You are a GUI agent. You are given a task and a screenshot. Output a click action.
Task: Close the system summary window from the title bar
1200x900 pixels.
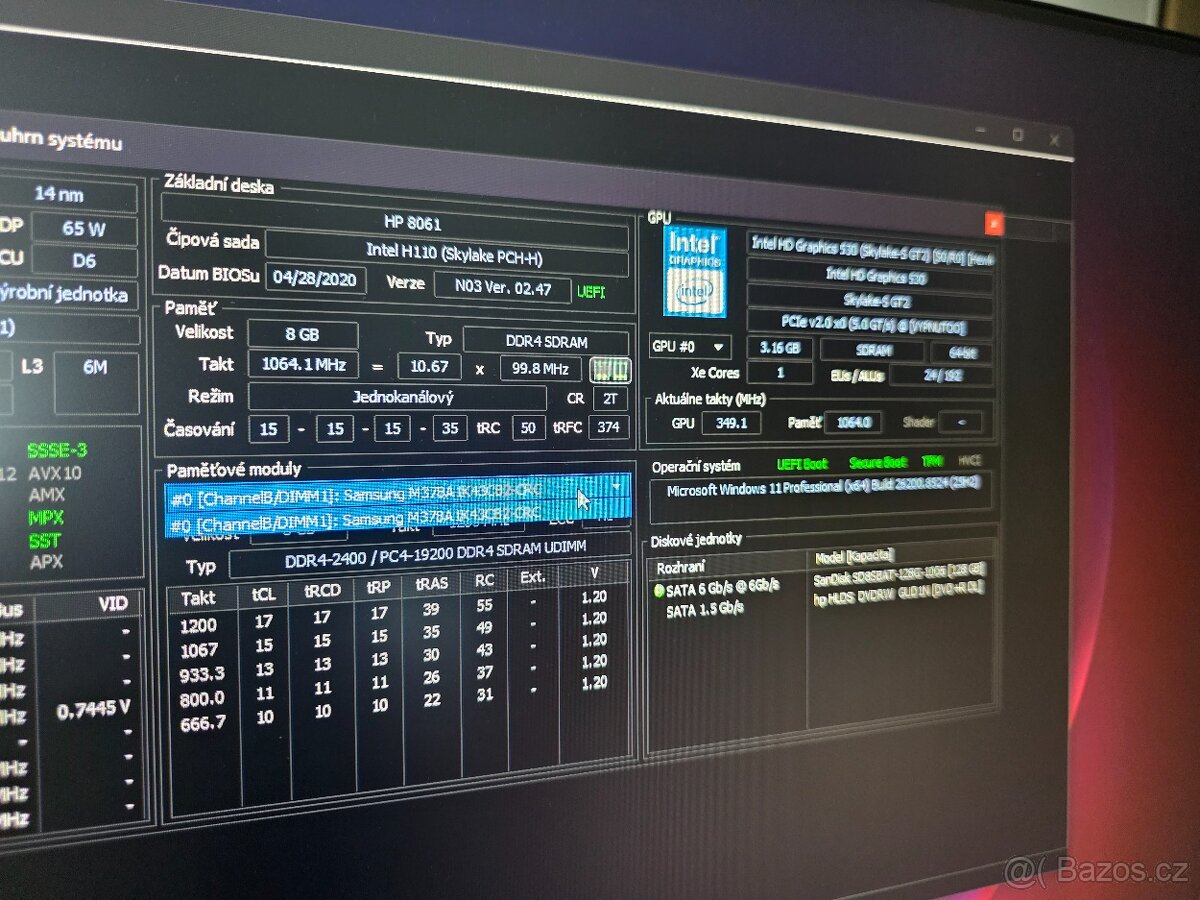click(1054, 140)
